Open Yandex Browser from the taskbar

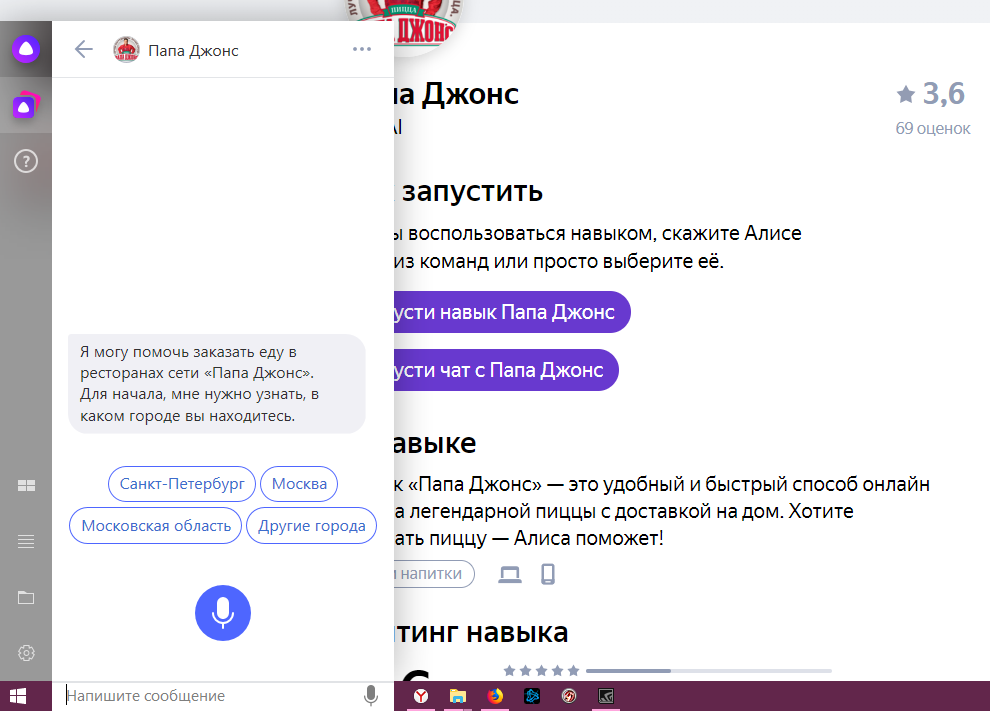[420, 696]
